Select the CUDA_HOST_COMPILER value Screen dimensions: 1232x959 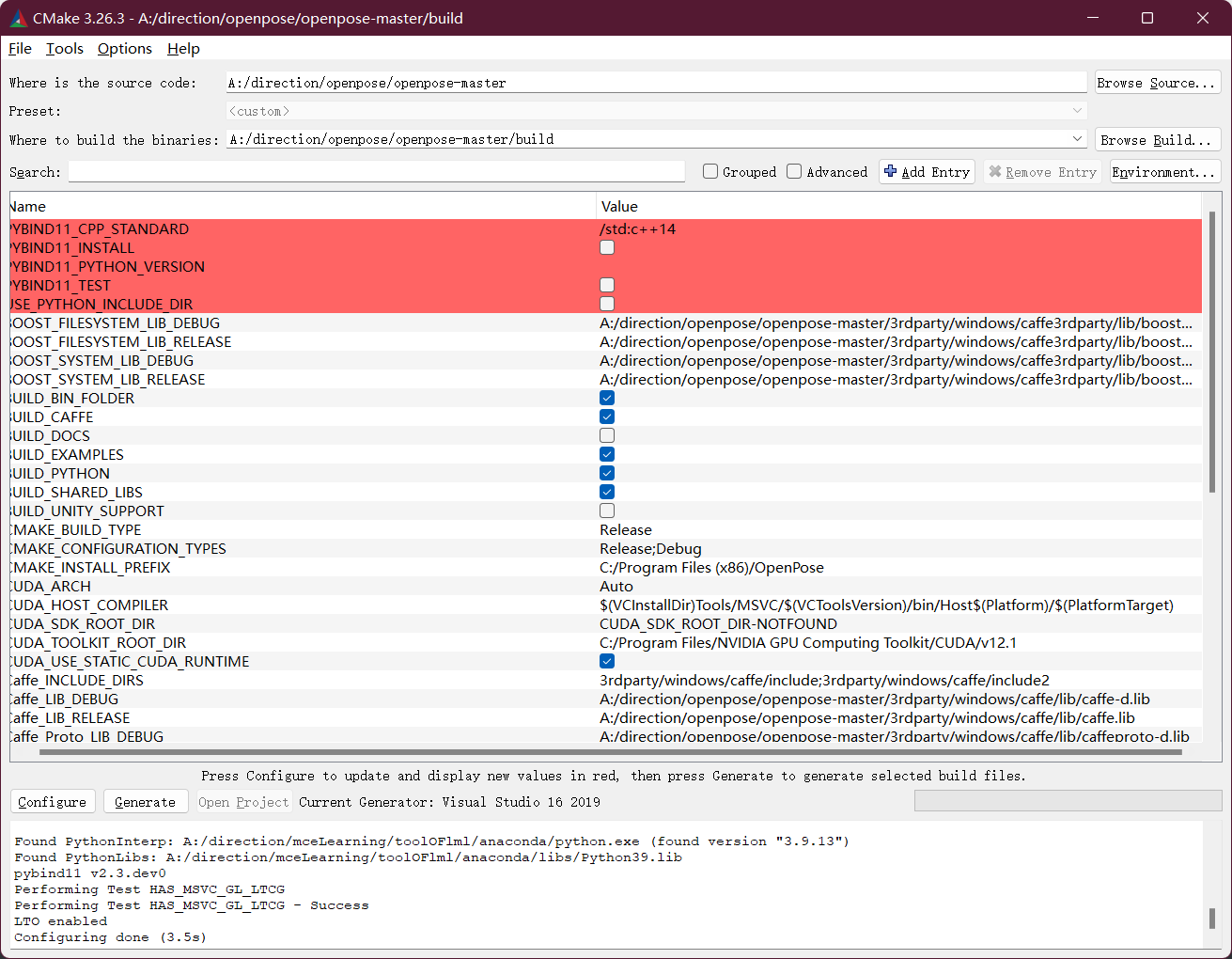click(x=886, y=605)
